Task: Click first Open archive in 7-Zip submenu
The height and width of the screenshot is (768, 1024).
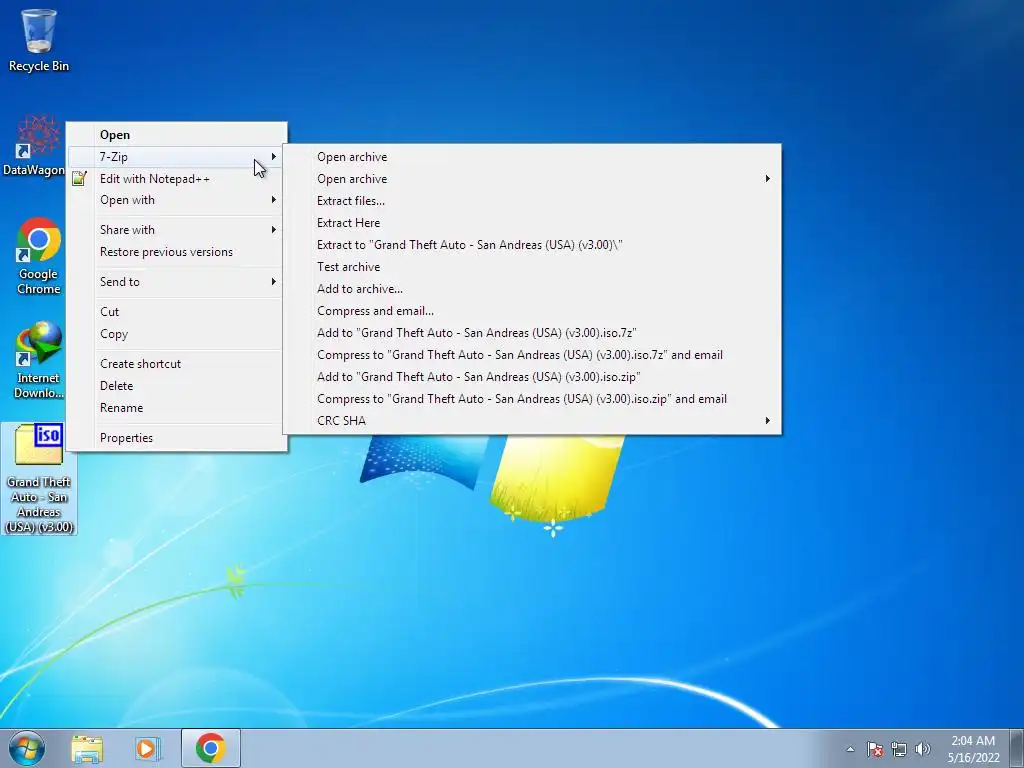Action: [532, 157]
